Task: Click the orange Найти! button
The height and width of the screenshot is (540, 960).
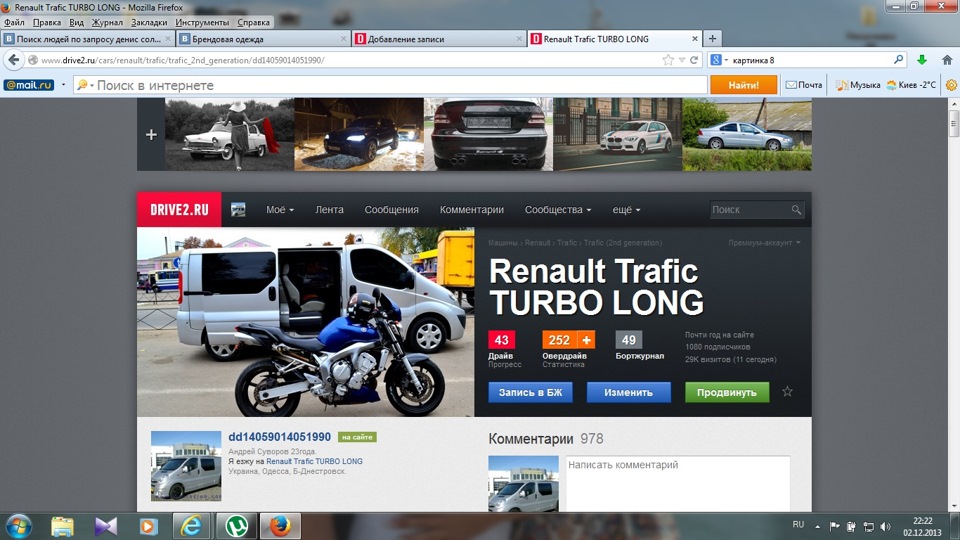Action: tap(743, 85)
